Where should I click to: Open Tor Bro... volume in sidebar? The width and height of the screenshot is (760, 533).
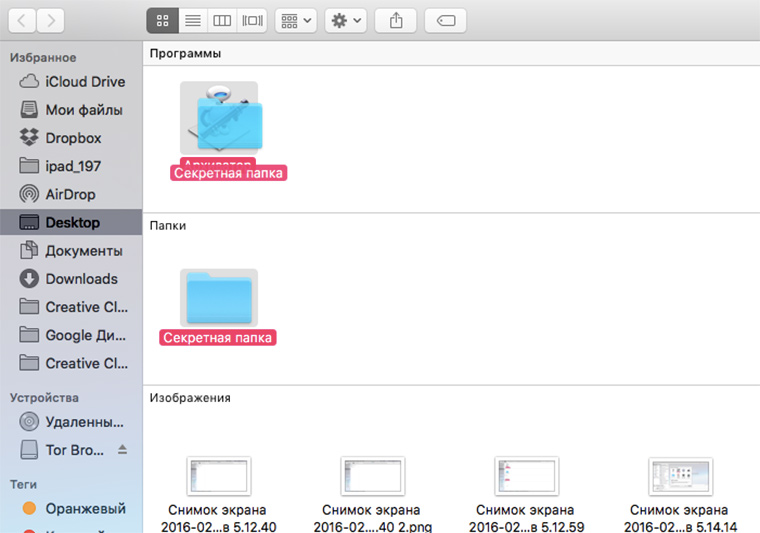(71, 450)
